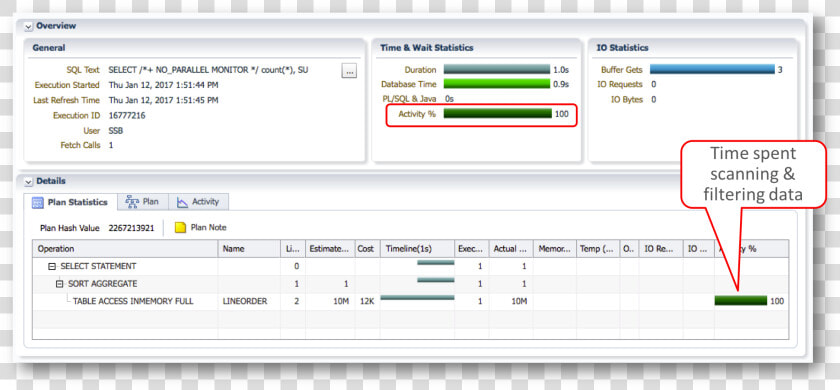Viewport: 840px width, 390px height.
Task: Switch to the Plan tab
Action: [142, 201]
